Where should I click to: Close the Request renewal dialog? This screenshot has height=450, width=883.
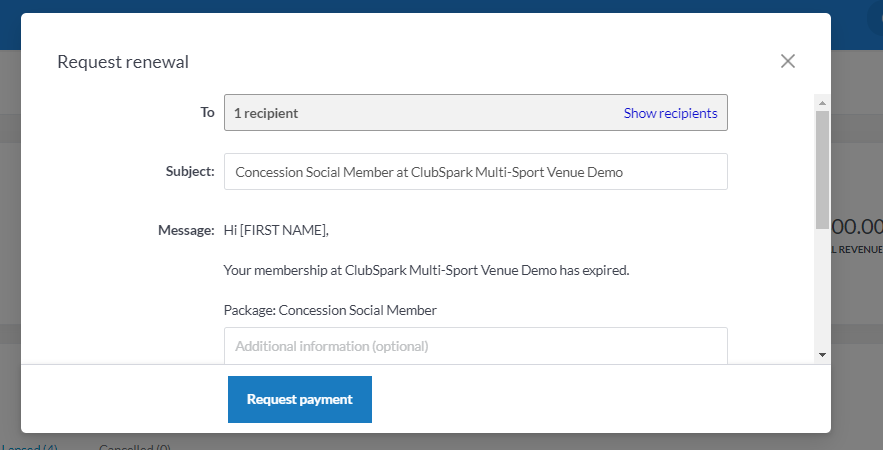[788, 61]
